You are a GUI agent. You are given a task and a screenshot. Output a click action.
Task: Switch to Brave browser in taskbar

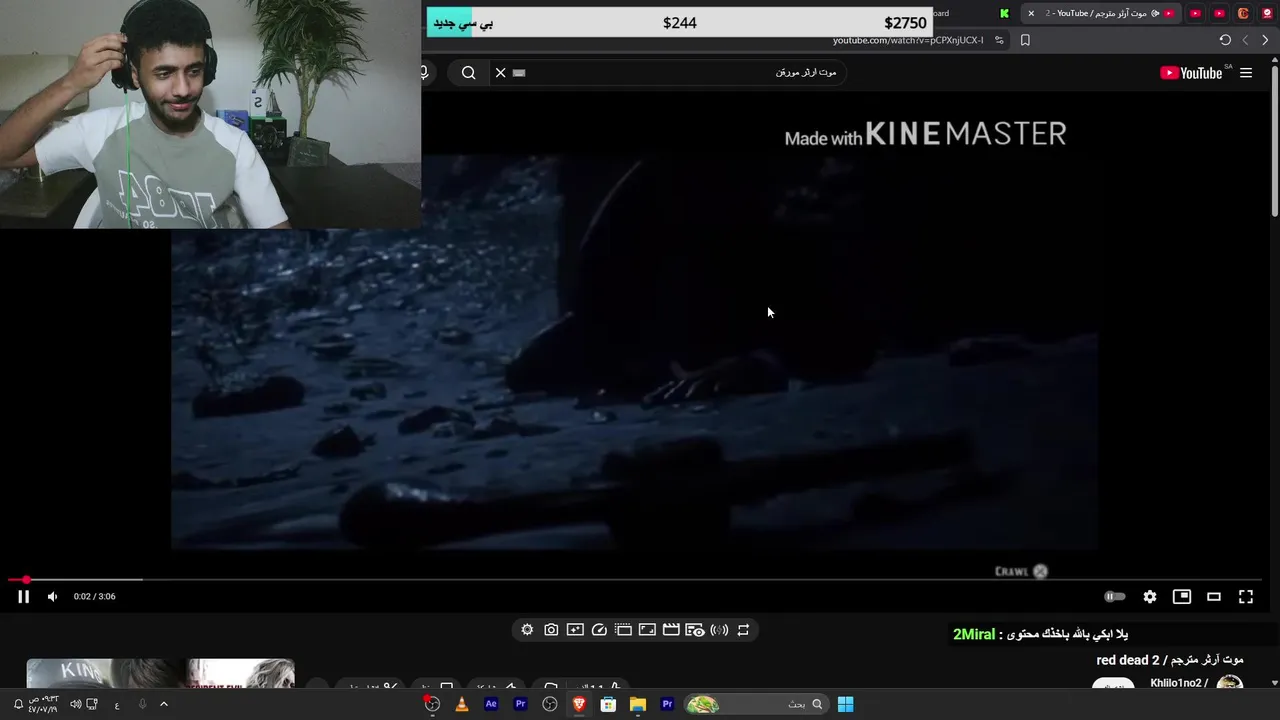click(x=579, y=704)
